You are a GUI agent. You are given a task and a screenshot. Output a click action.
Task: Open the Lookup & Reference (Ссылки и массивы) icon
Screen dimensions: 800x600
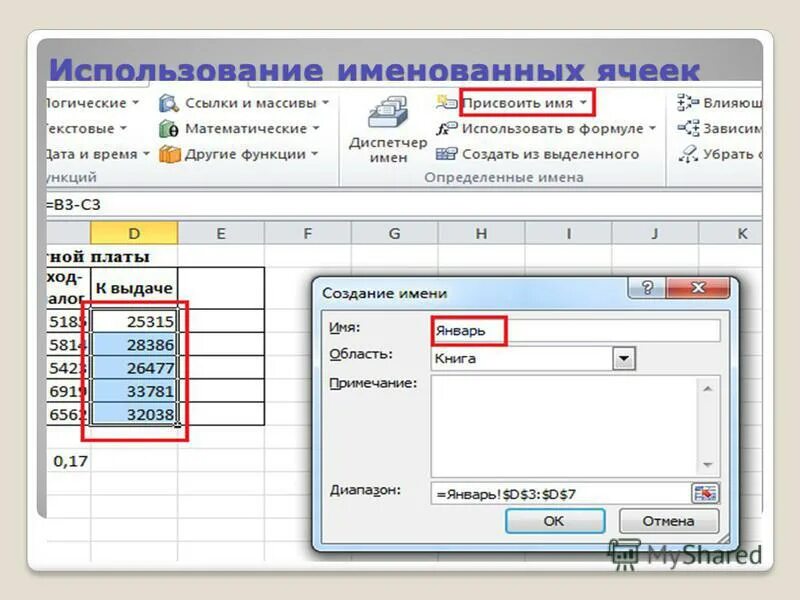168,103
